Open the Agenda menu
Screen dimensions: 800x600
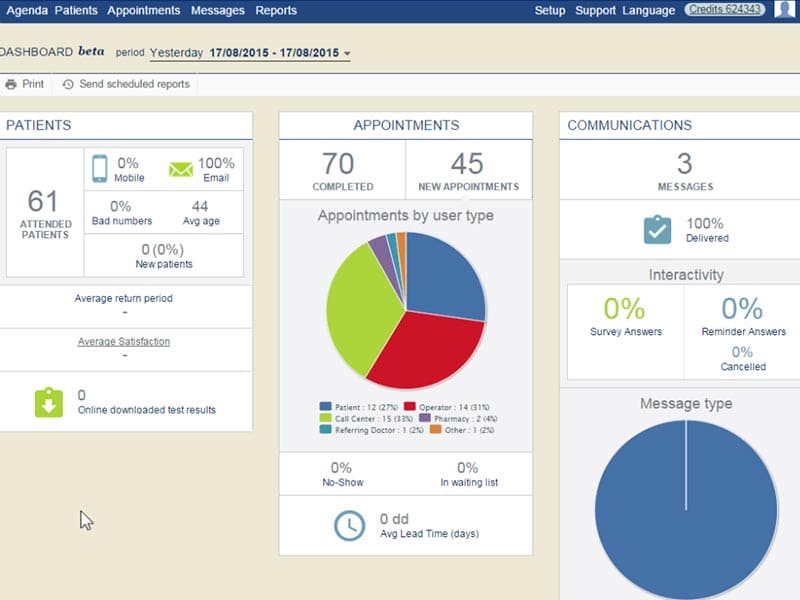[x=27, y=10]
